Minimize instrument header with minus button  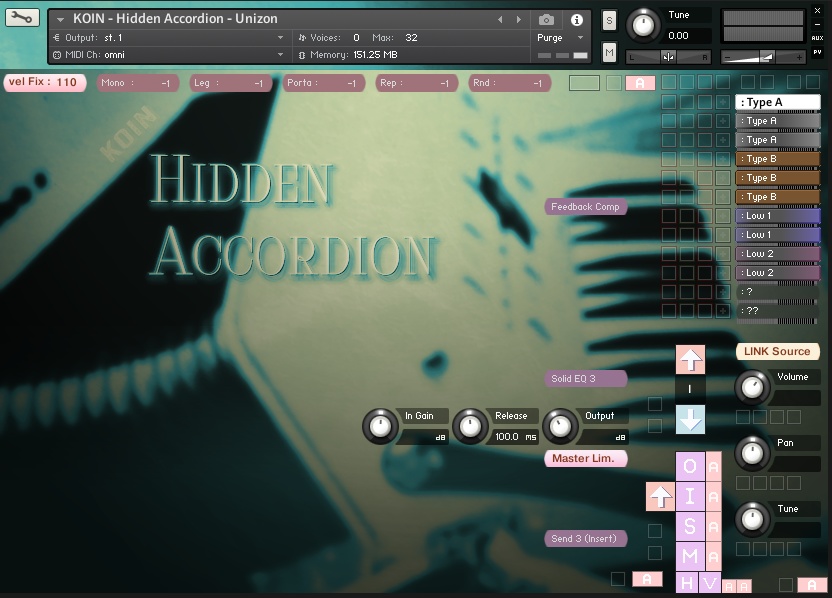point(817,24)
